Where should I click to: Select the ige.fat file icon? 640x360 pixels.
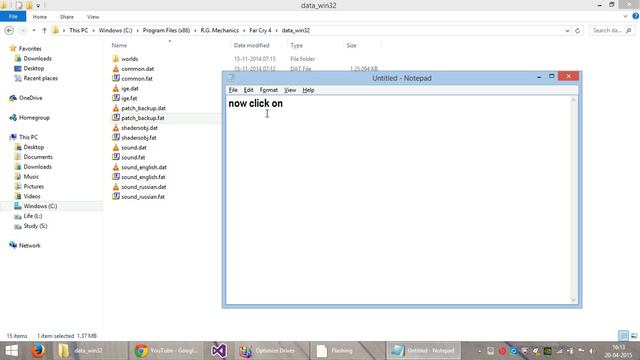click(116, 98)
